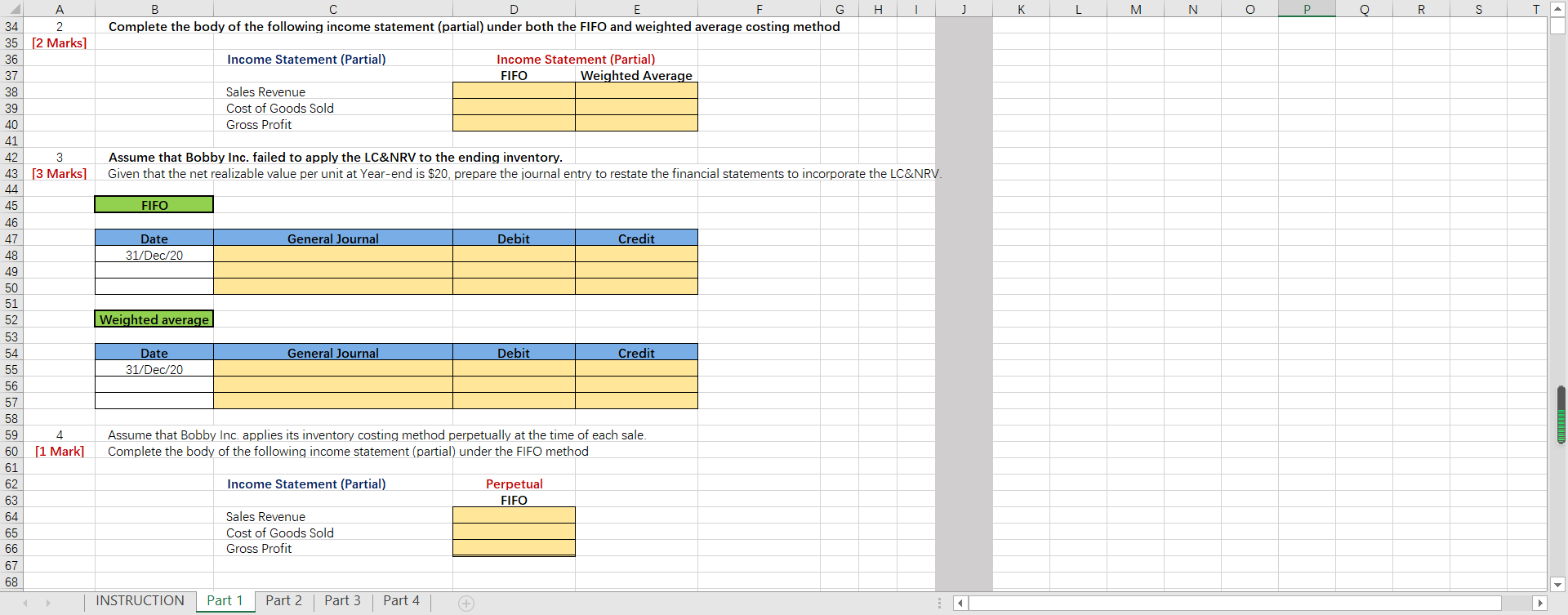Click Credit header in row 54
Screen dimensions: 1568x615
(636, 353)
